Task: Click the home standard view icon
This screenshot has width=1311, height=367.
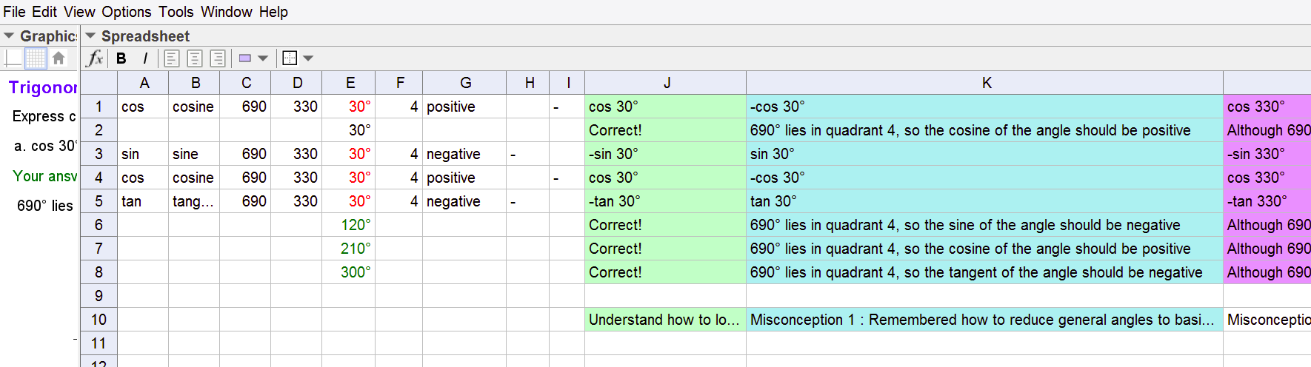Action: pyautogui.click(x=58, y=58)
